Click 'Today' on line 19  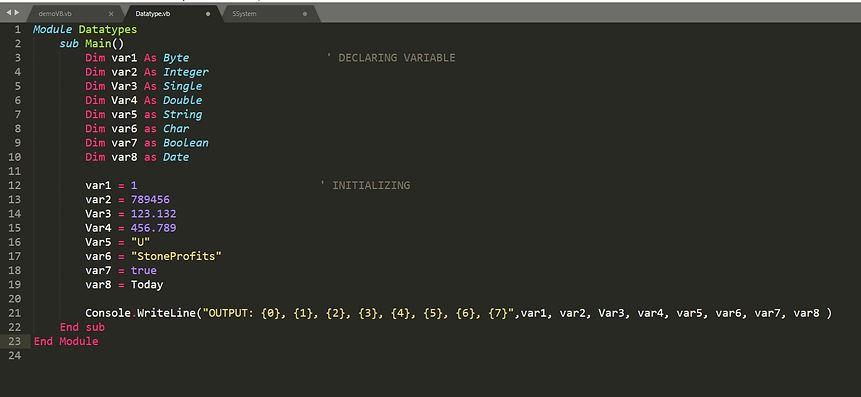tap(147, 285)
